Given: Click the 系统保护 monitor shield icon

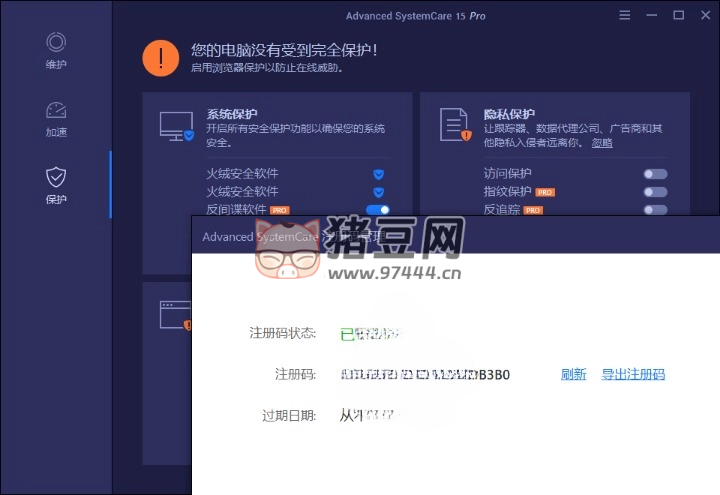Looking at the screenshot, I should tap(177, 126).
